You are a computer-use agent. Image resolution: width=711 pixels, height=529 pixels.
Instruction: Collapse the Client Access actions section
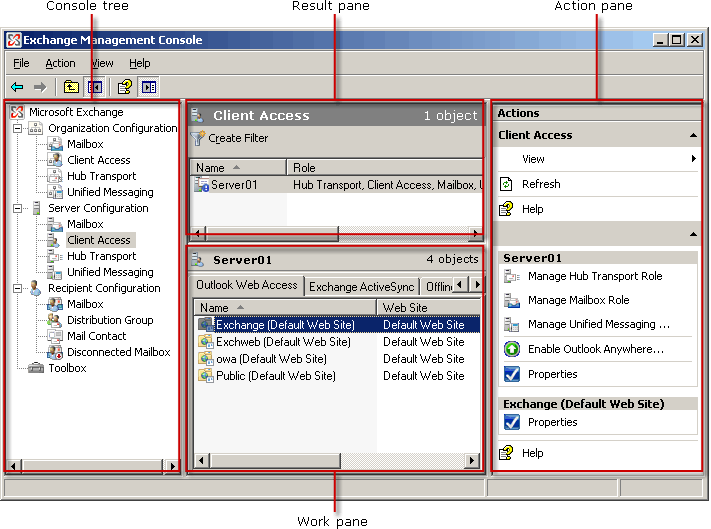click(x=693, y=135)
